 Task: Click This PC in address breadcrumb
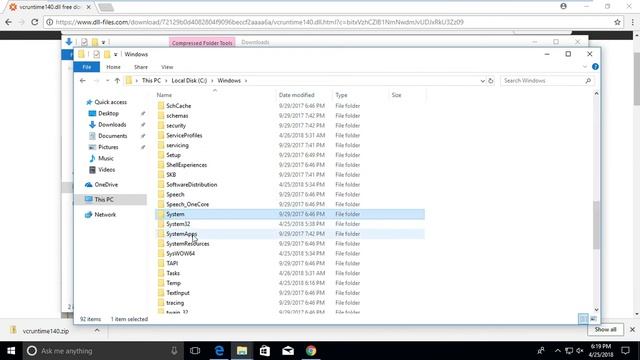point(151,81)
